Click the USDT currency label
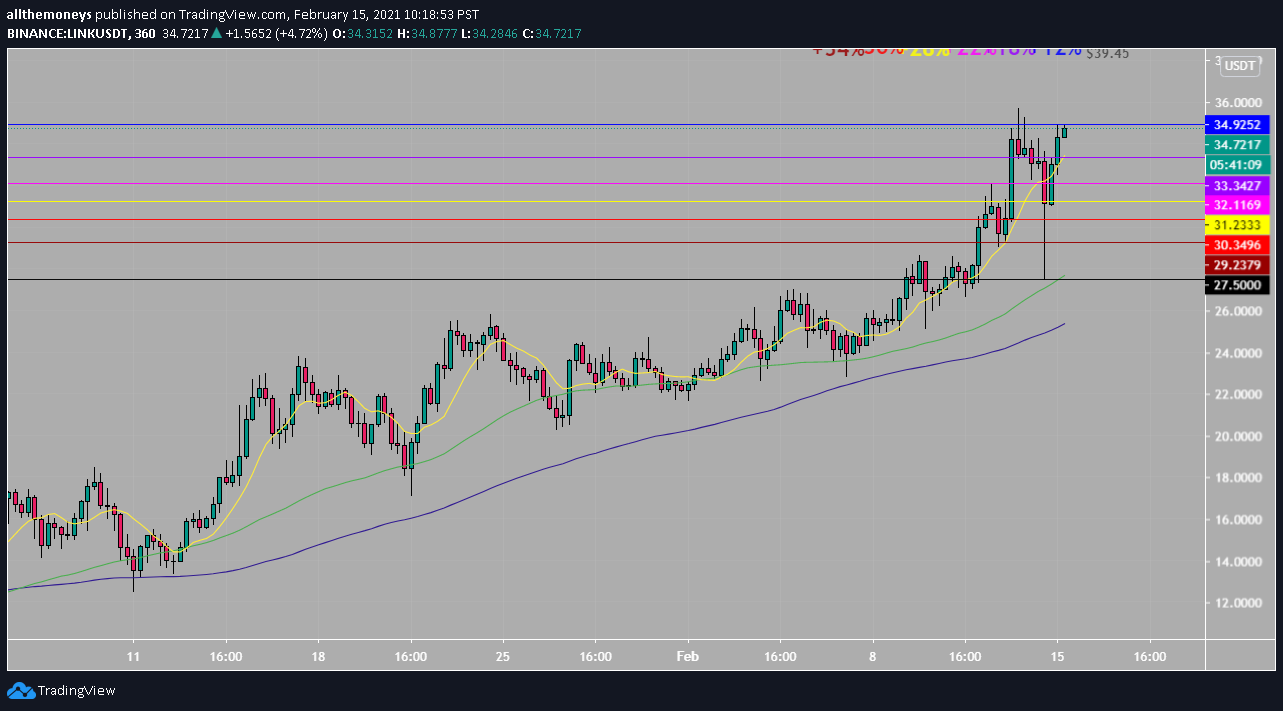Screen dimensions: 1283x711 1240,66
